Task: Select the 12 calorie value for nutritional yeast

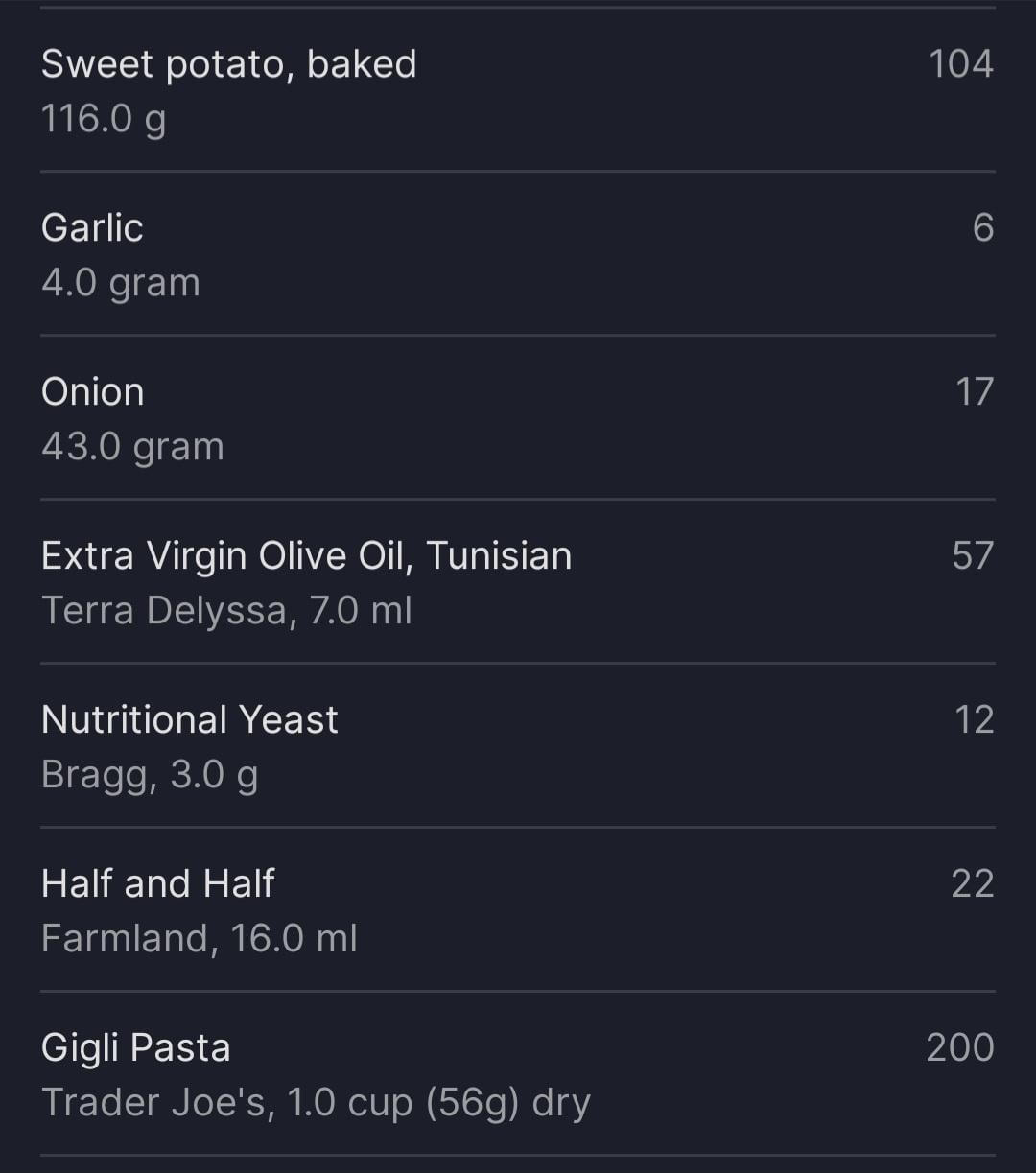Action: pos(974,720)
